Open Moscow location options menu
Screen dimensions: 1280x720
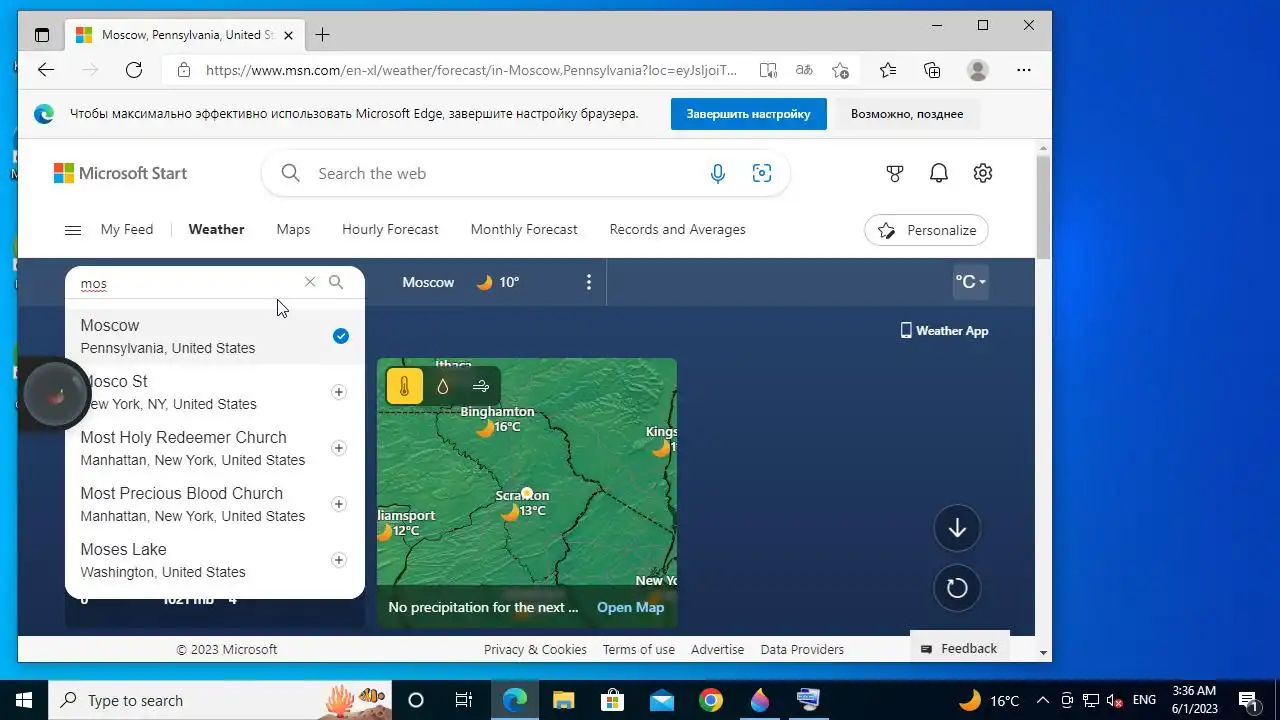tap(589, 282)
